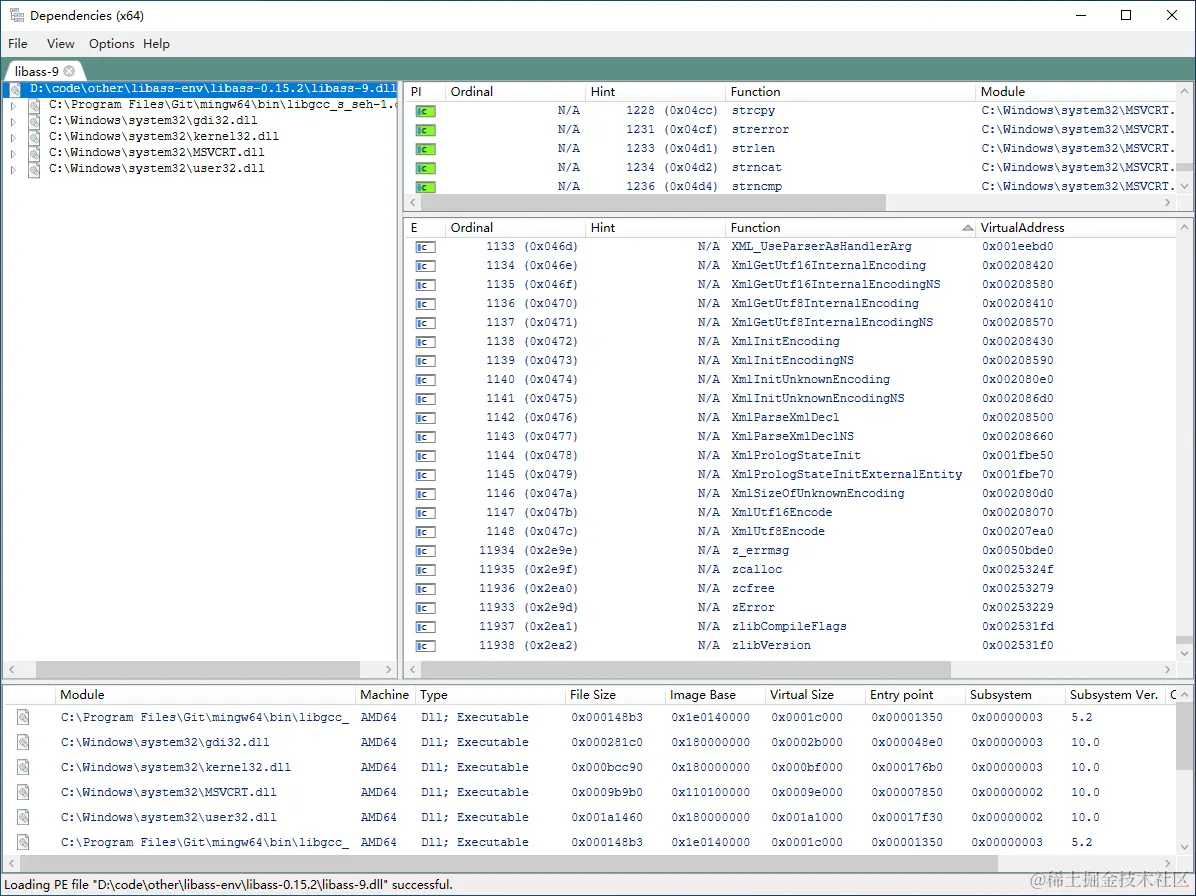Click the import icon beside strcpy

[425, 110]
